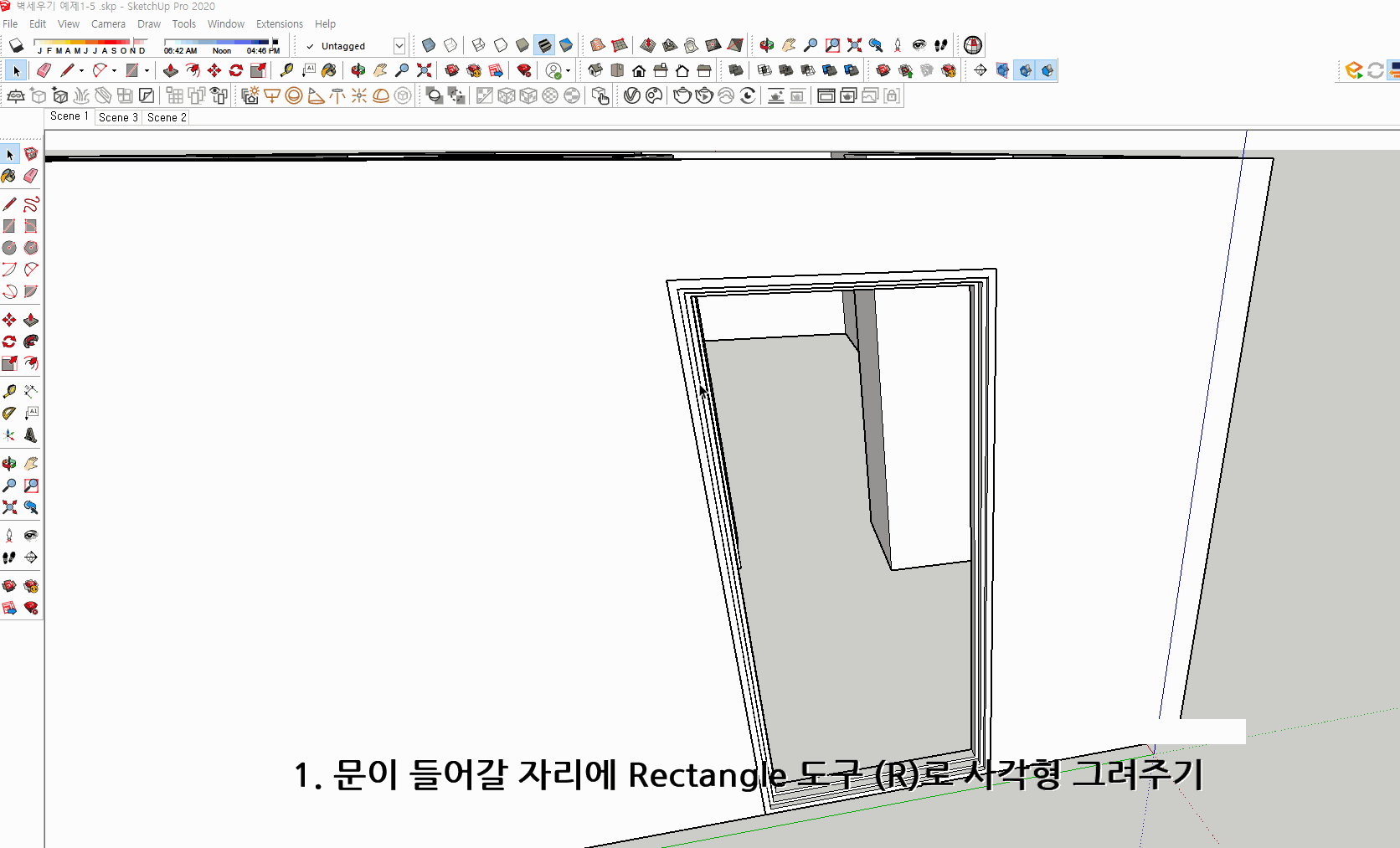
Task: Click Noon on the shadow time slider
Action: (220, 49)
